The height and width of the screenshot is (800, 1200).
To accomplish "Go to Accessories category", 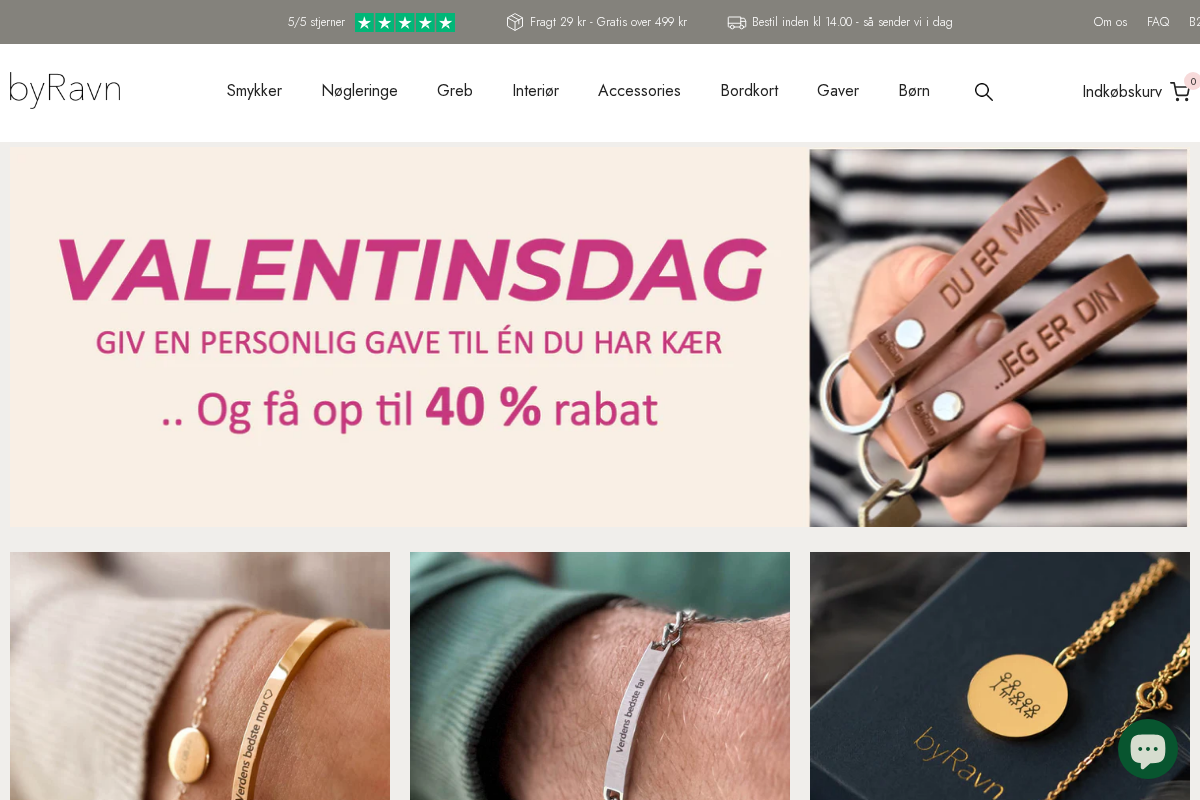I will pos(639,91).
